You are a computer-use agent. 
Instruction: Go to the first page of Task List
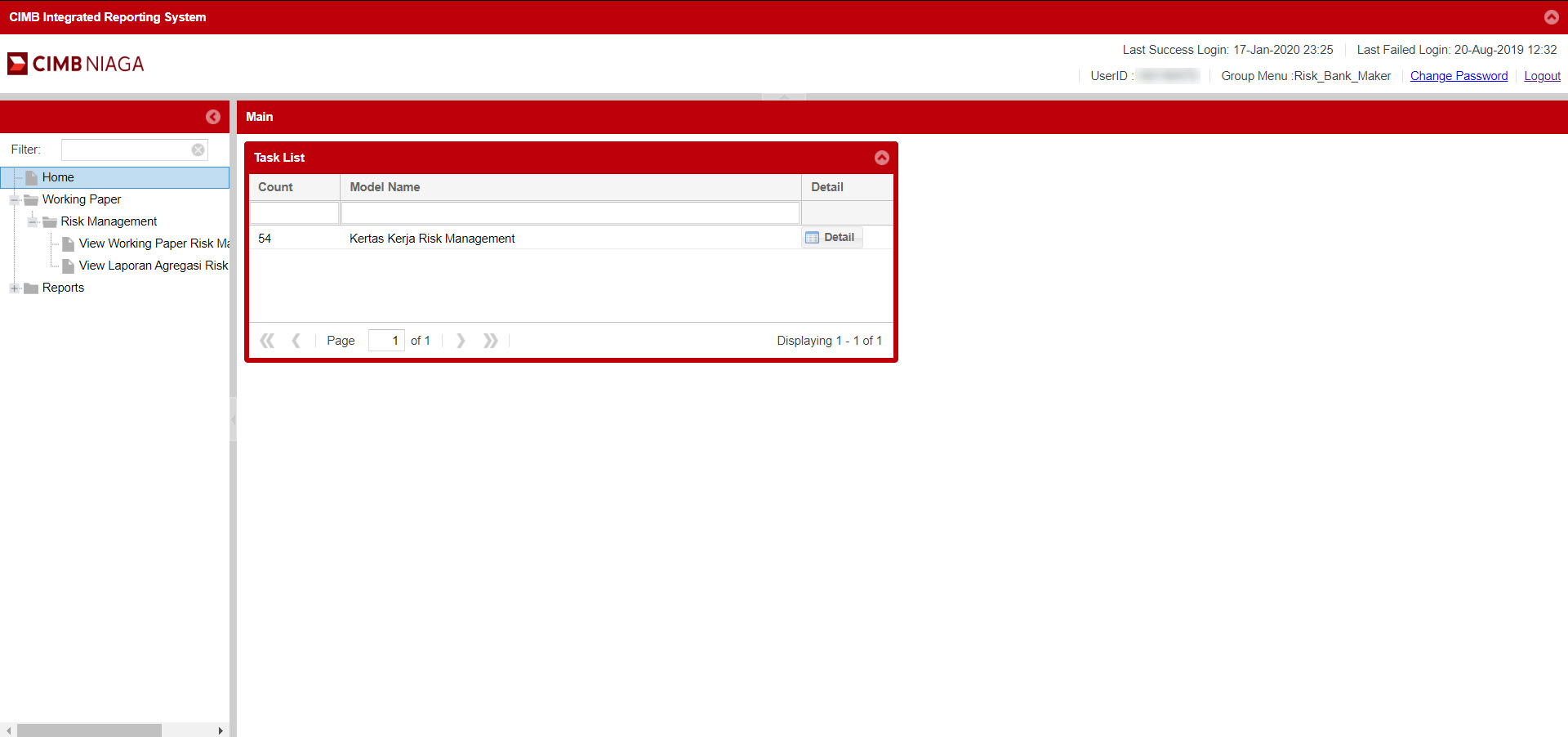[267, 341]
